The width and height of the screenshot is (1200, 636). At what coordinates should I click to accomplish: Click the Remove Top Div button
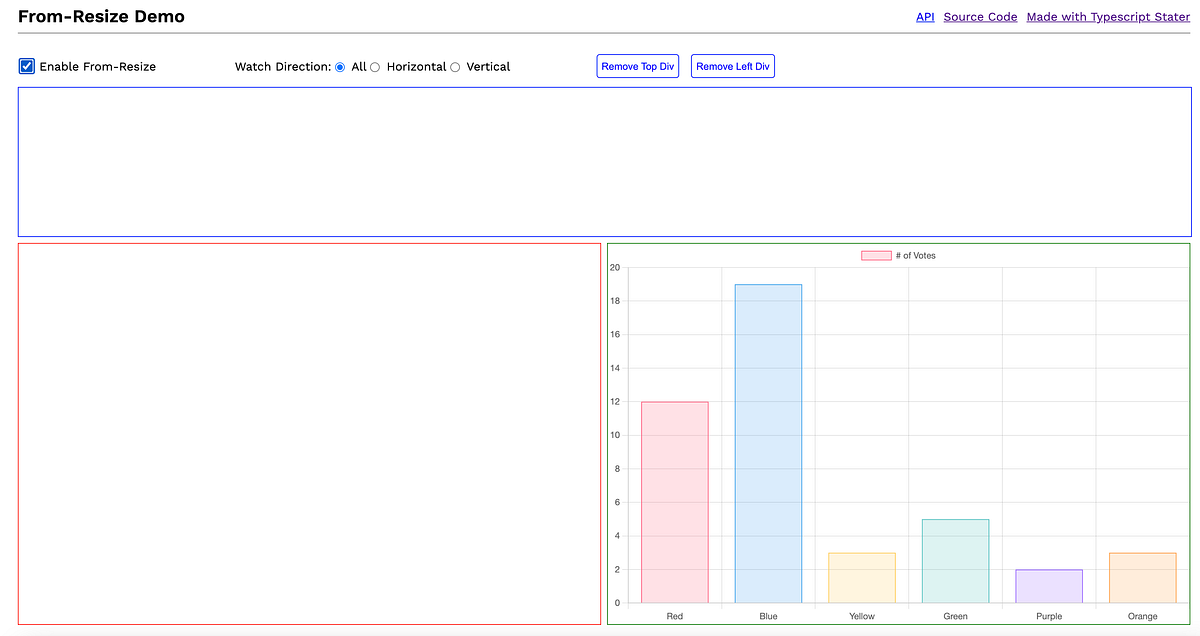click(x=637, y=66)
